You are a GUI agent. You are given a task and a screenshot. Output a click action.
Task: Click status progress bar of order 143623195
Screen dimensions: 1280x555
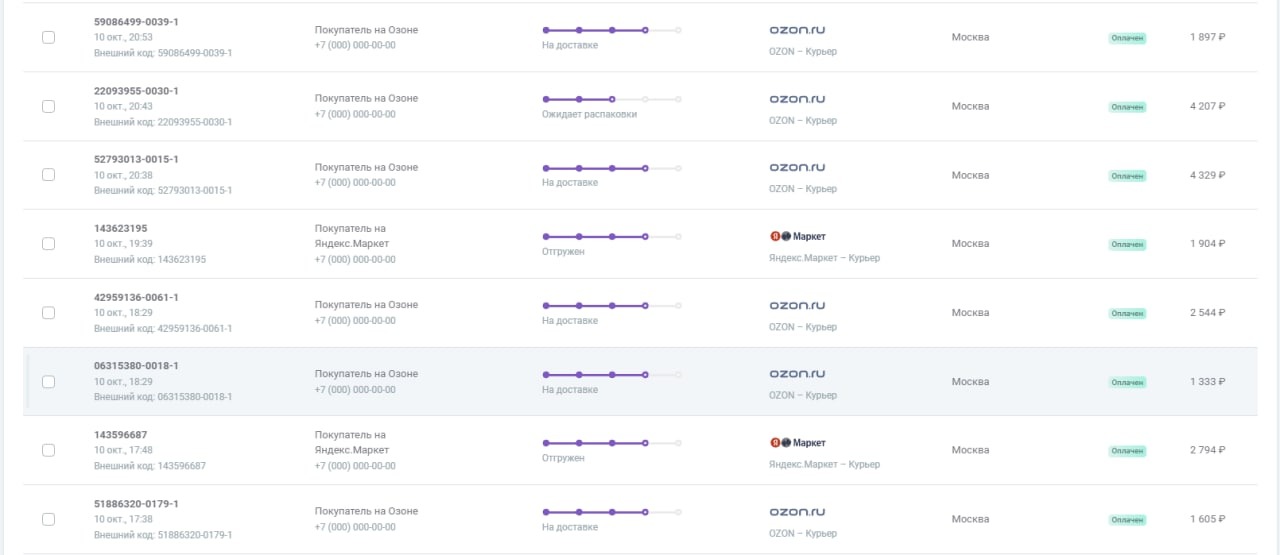611,237
